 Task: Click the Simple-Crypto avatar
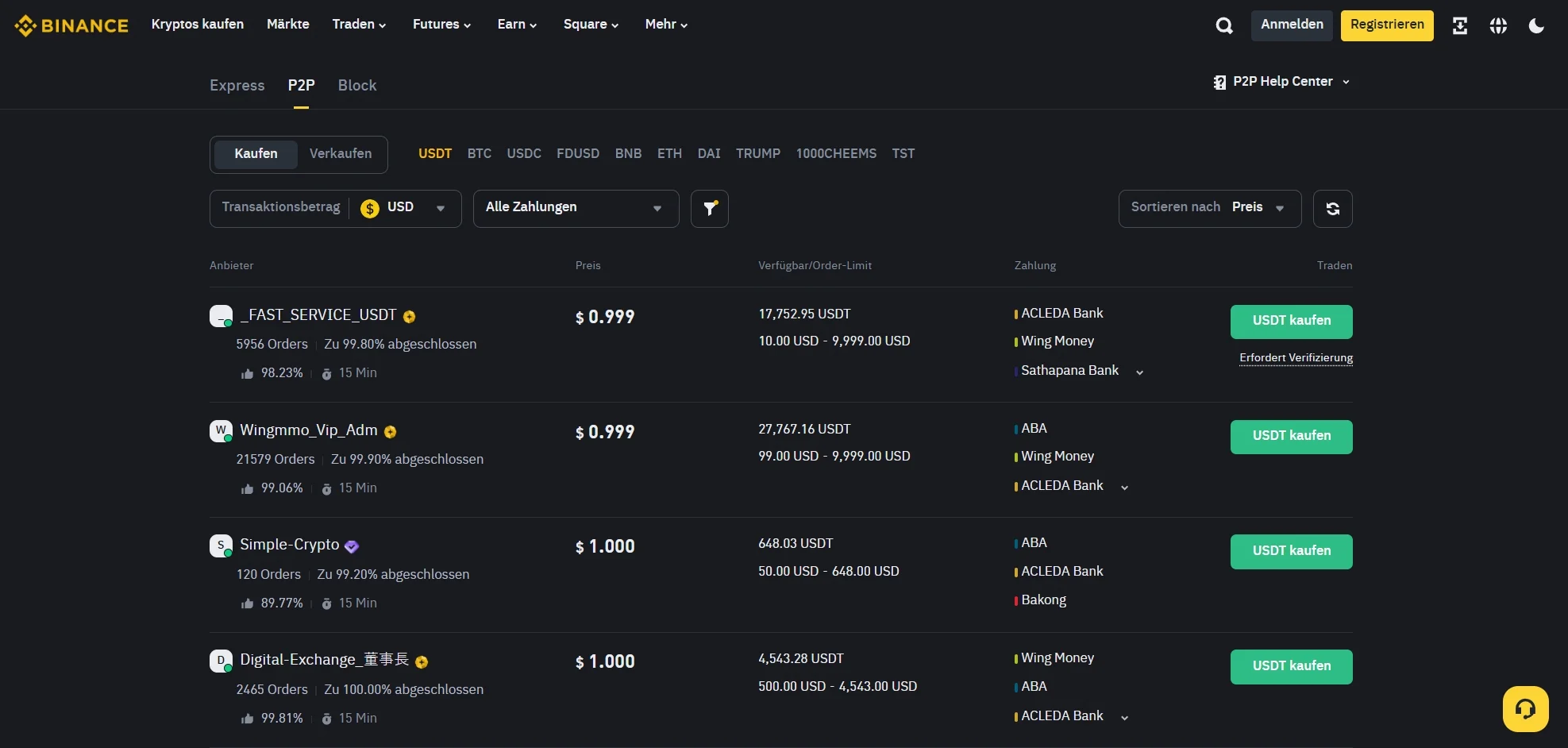tap(221, 546)
